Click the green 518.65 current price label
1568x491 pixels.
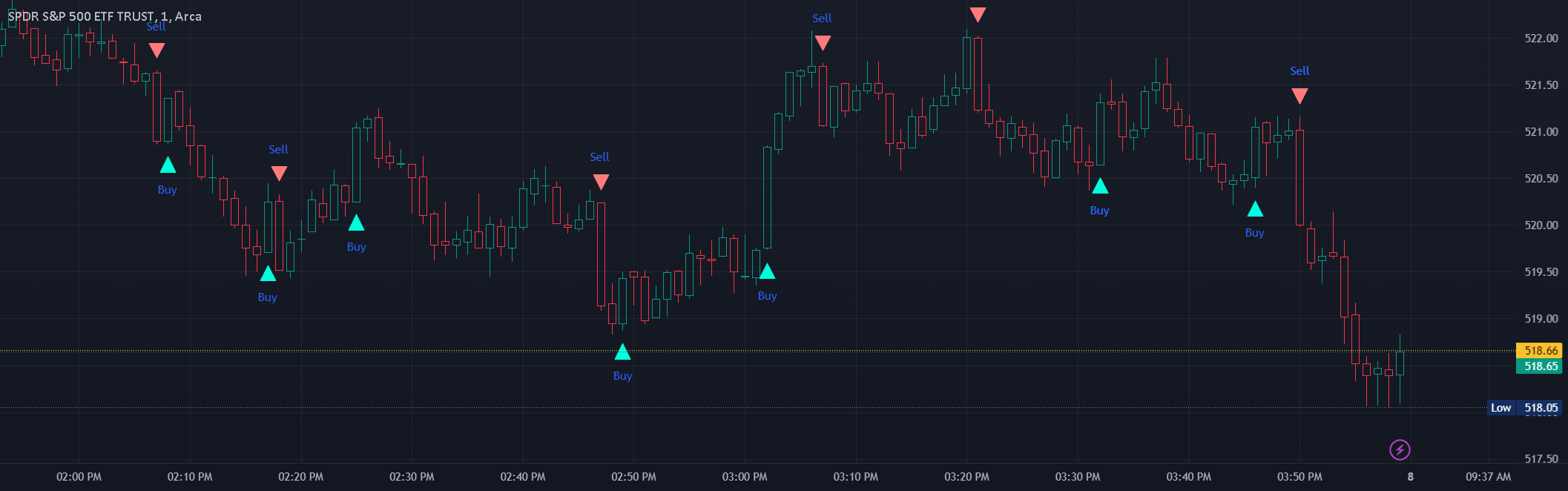1541,366
